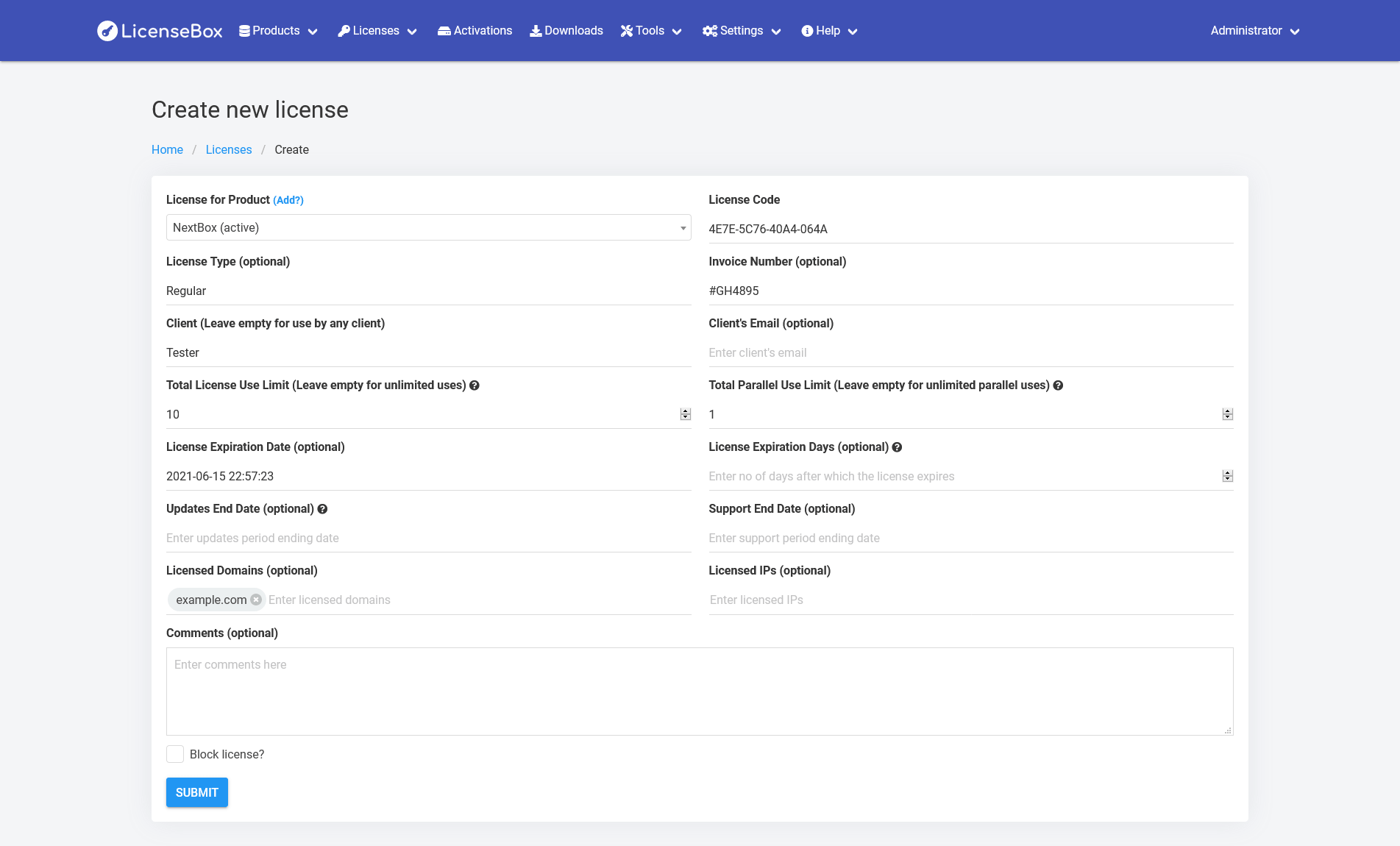Viewport: 1400px width, 846px height.
Task: Click help icon beside Total Parallel Use Limit
Action: (1058, 385)
